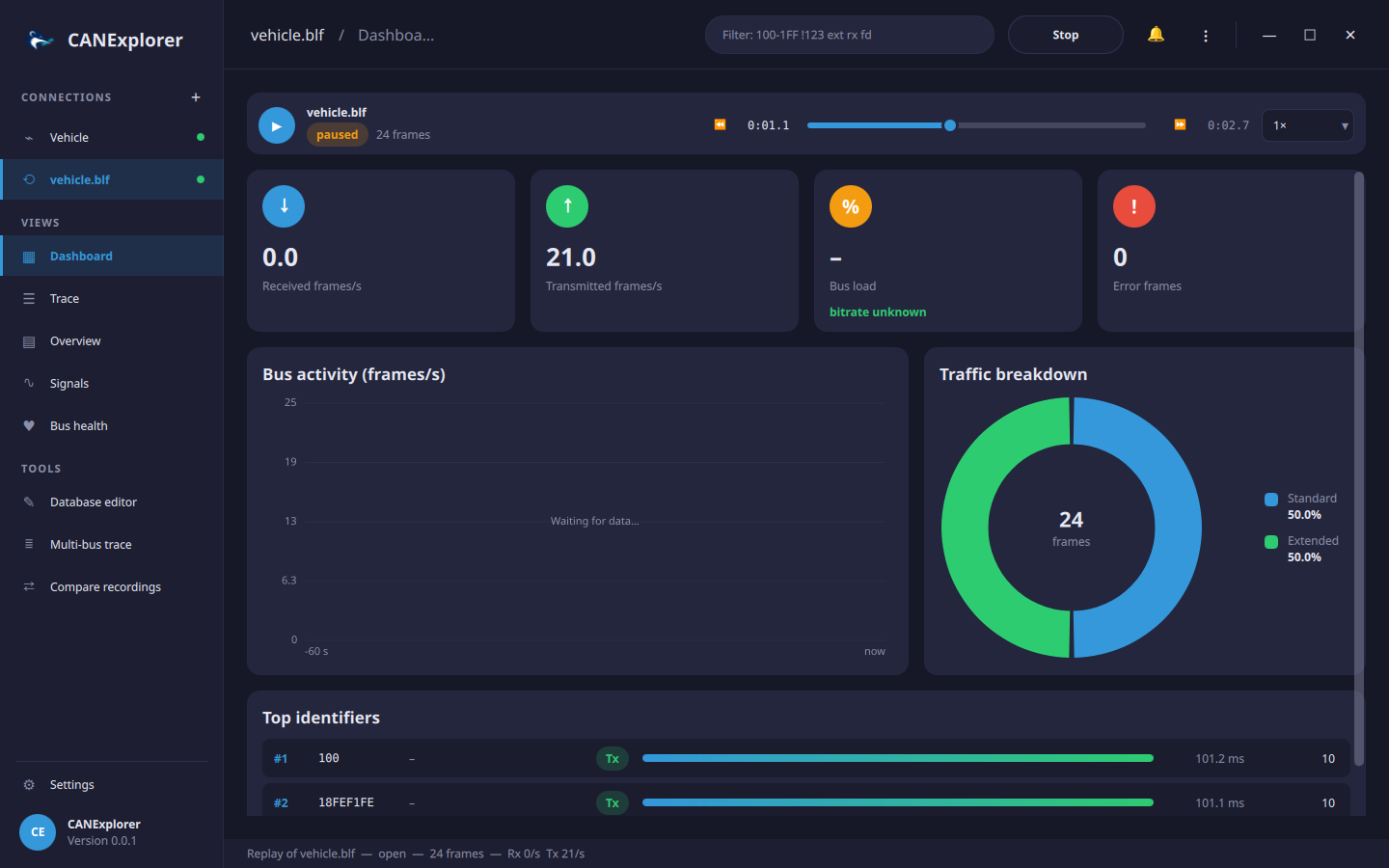Click the rewind icon beside 0:01.1
The image size is (1389, 868).
tap(720, 124)
